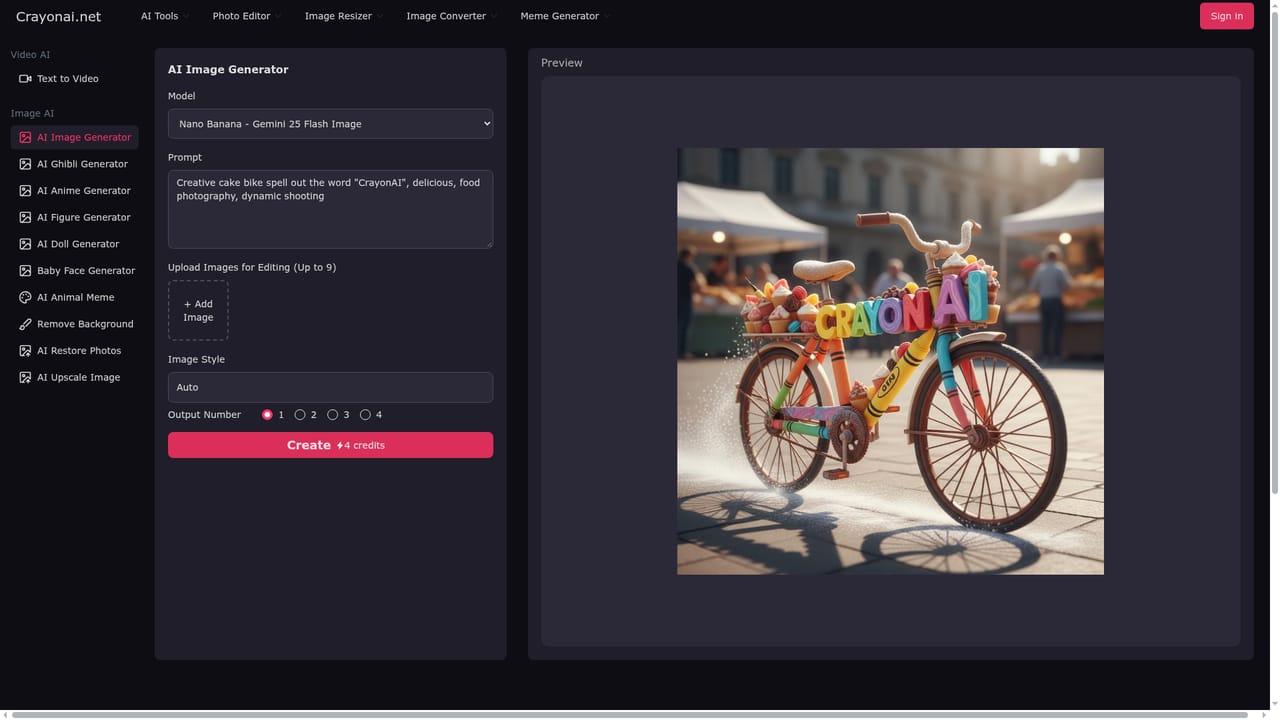Select output number 2 radio button
Screen dimensions: 1280x720
pos(300,415)
